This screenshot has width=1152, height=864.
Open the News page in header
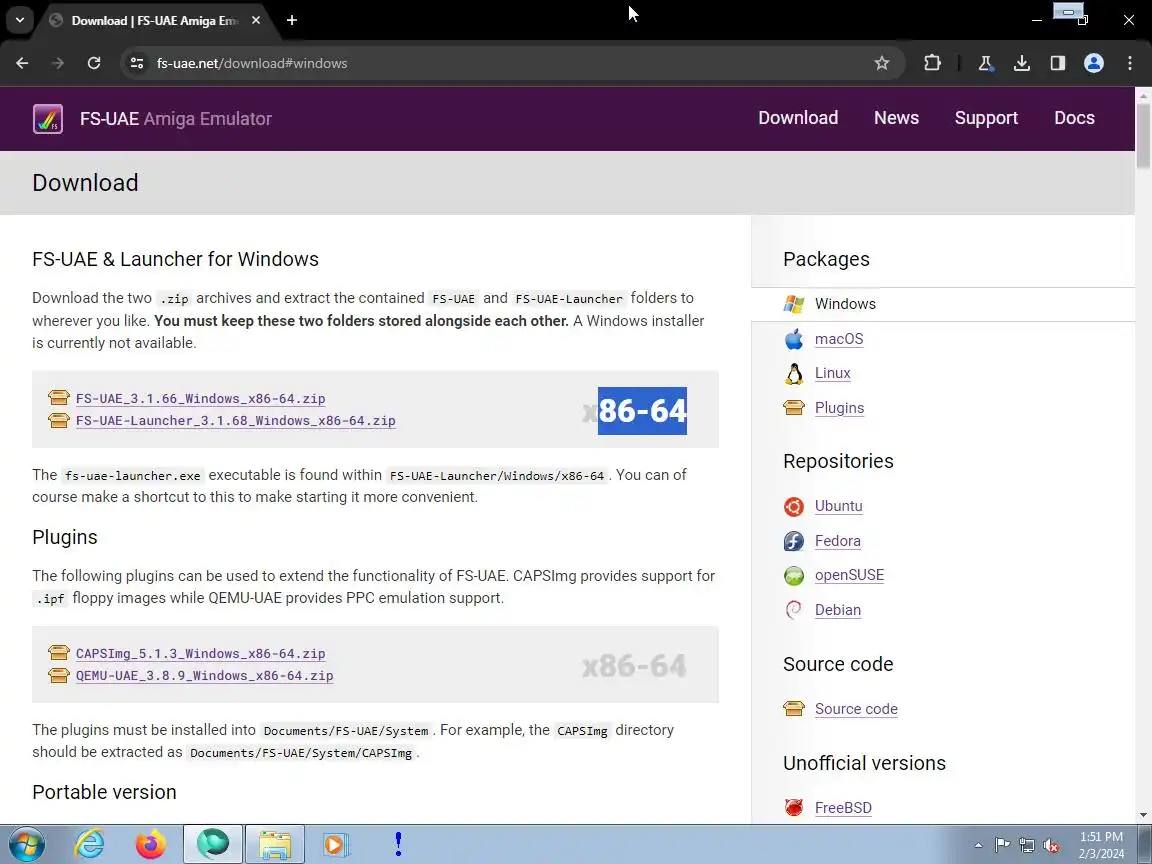click(x=896, y=118)
